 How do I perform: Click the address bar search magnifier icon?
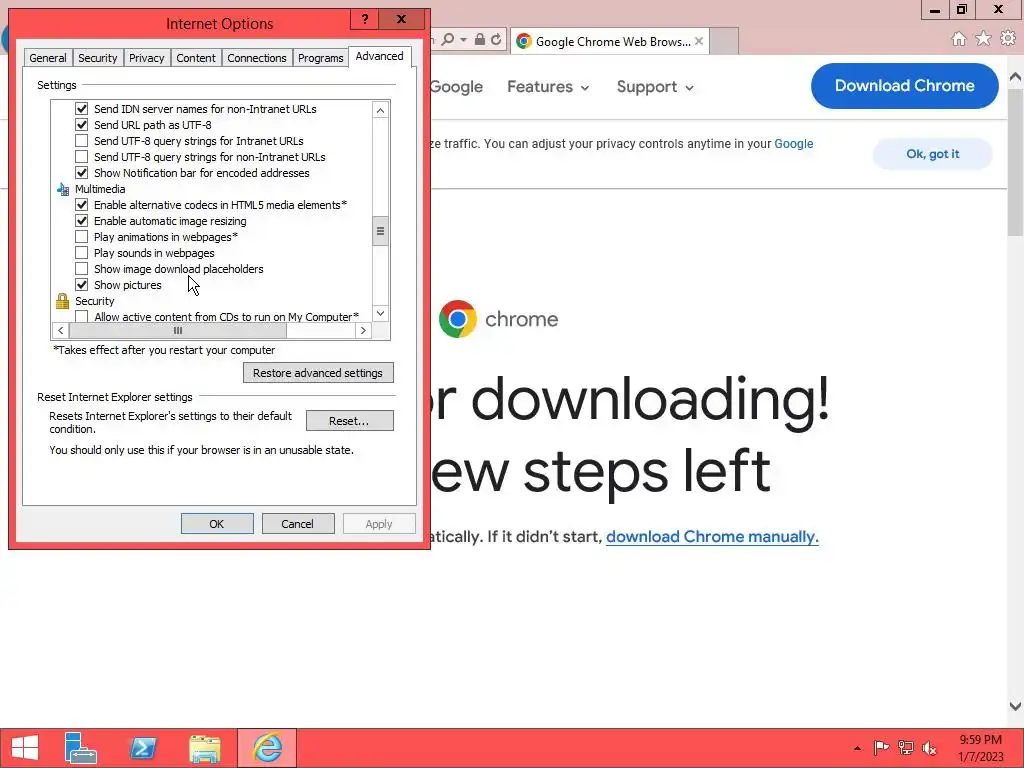coord(447,40)
